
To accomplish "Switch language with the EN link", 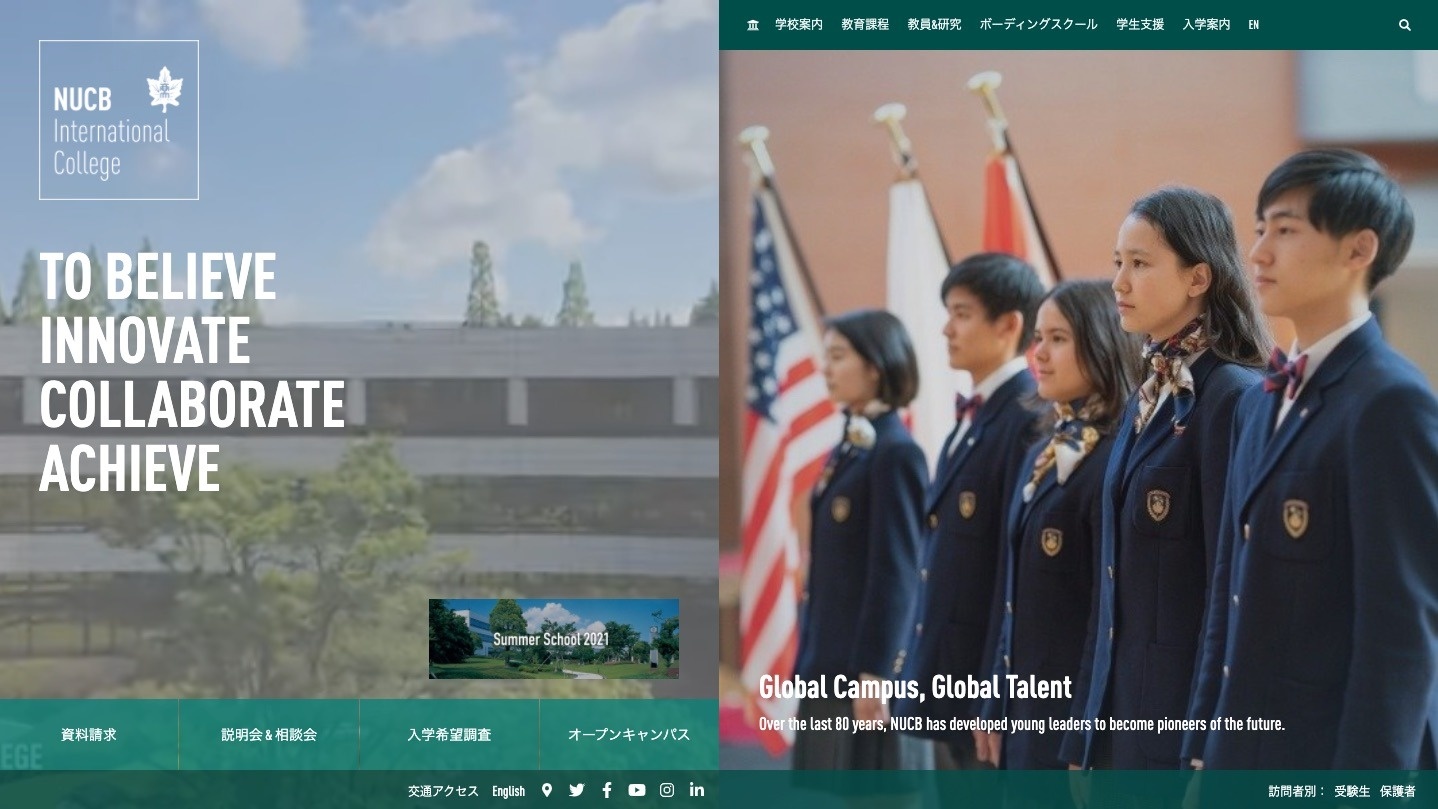I will pyautogui.click(x=1253, y=25).
